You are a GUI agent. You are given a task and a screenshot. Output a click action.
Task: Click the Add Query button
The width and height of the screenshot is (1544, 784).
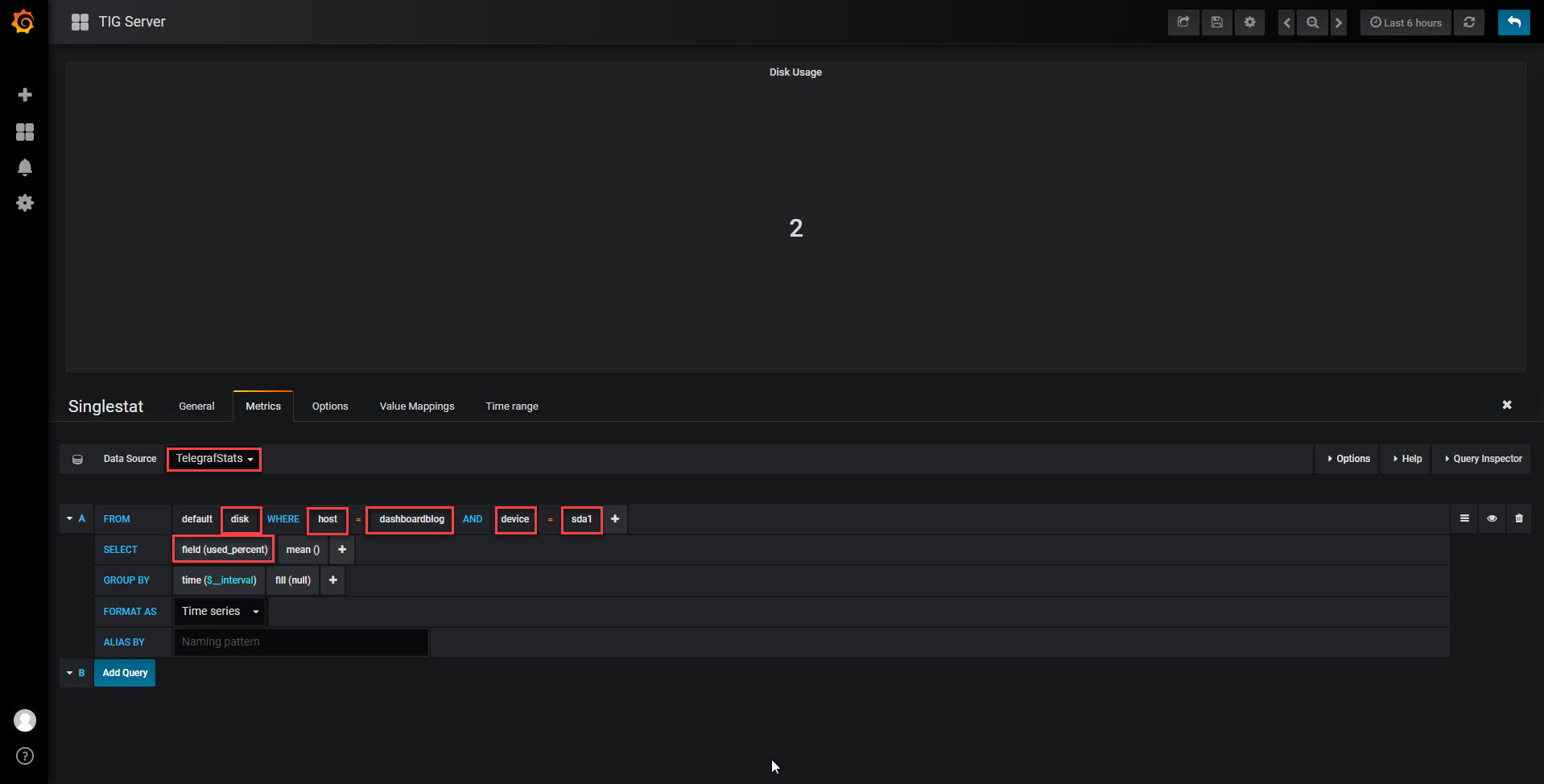click(125, 673)
